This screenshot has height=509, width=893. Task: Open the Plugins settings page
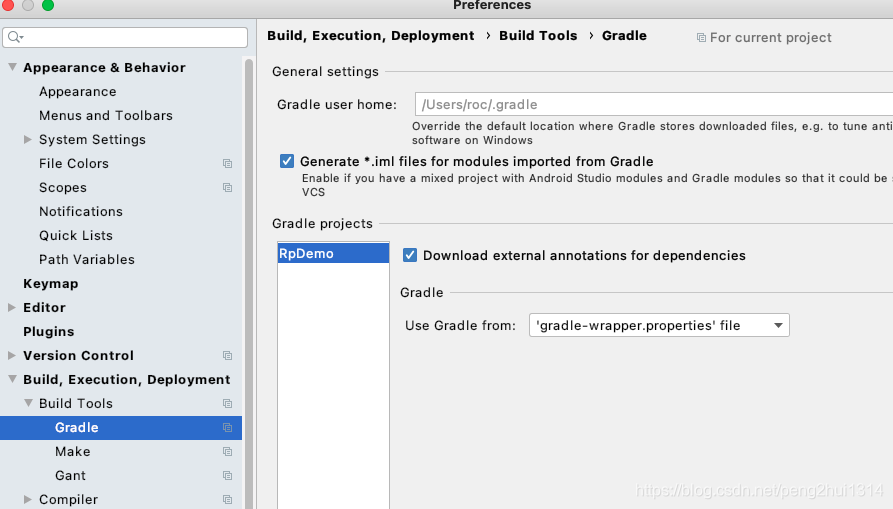coord(48,331)
